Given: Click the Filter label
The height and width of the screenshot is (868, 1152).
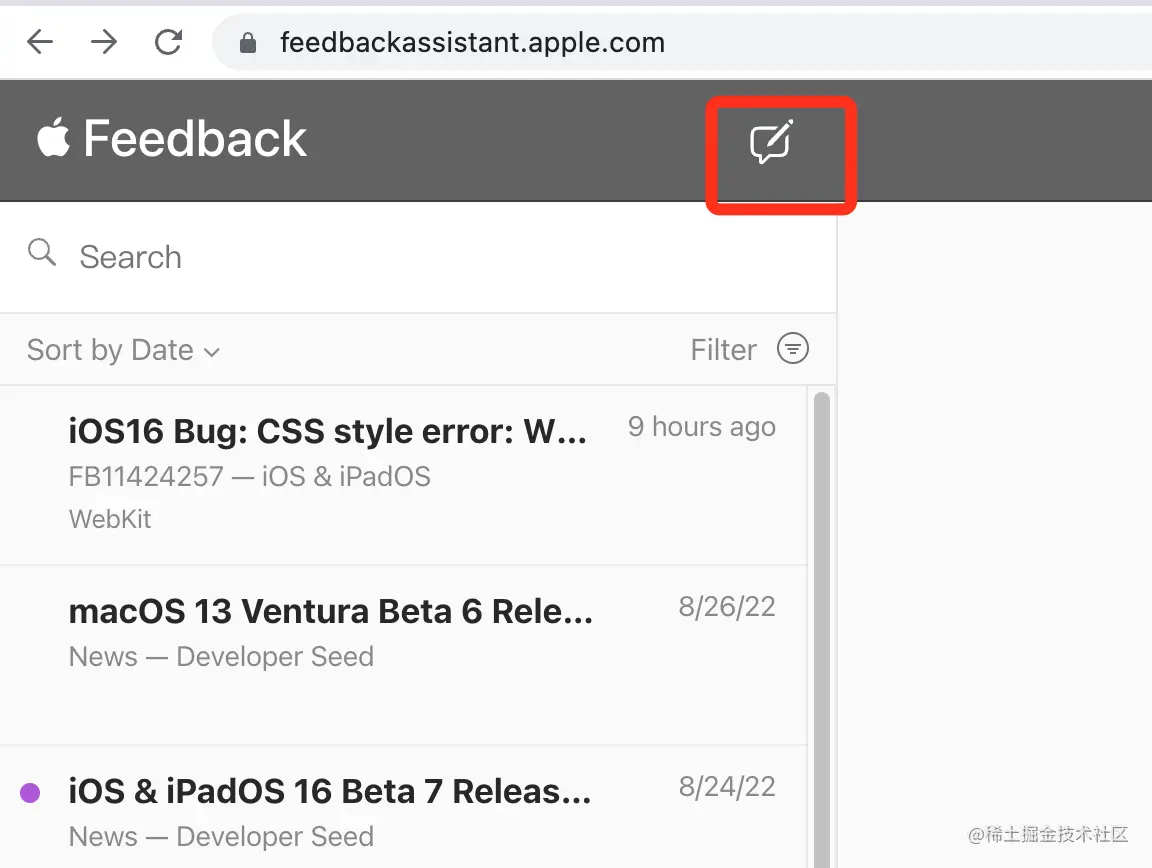Looking at the screenshot, I should [723, 350].
